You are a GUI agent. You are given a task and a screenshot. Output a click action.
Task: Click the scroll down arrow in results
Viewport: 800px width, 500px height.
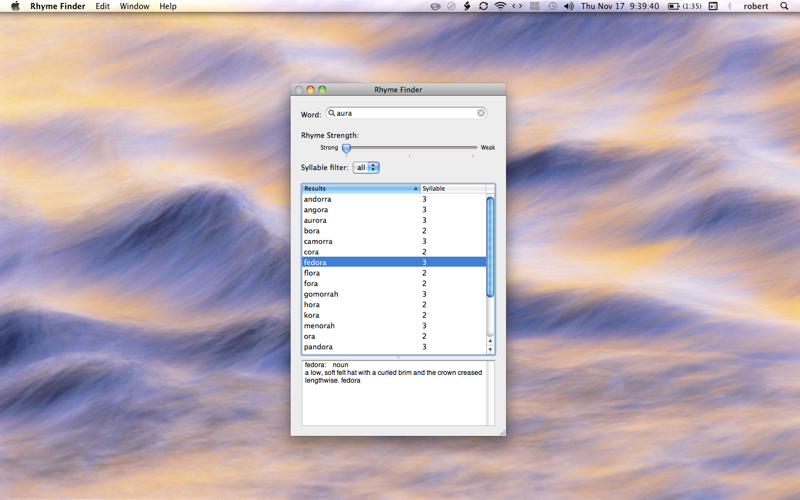(490, 349)
